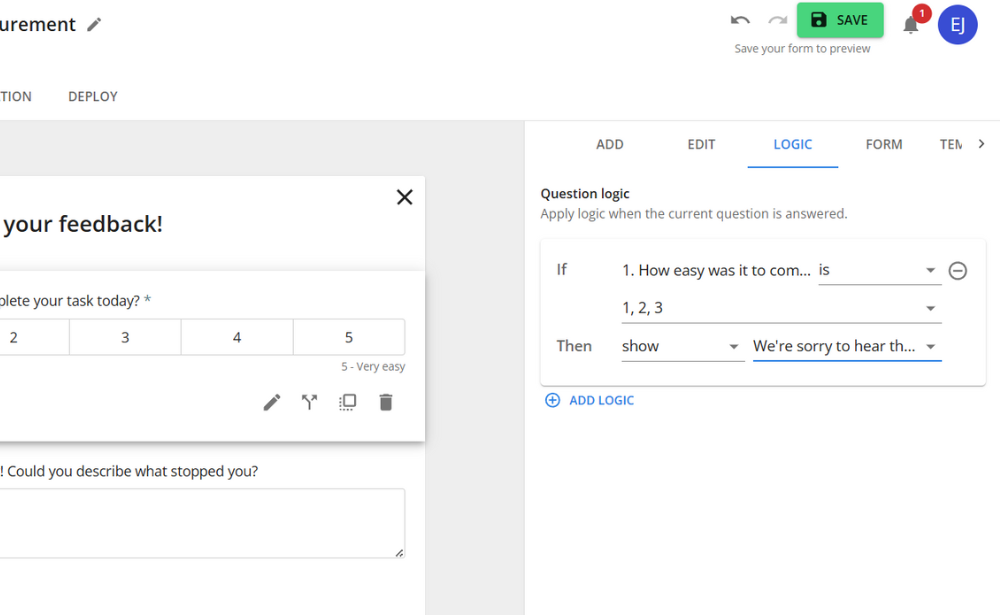Expand hidden tabs with the right chevron
The height and width of the screenshot is (615, 1000).
click(x=984, y=143)
